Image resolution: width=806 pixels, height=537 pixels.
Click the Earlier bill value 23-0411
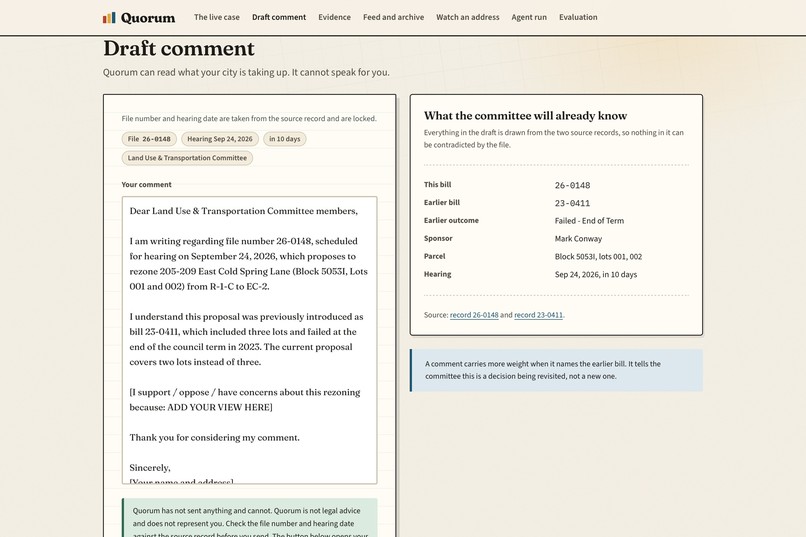click(x=572, y=203)
